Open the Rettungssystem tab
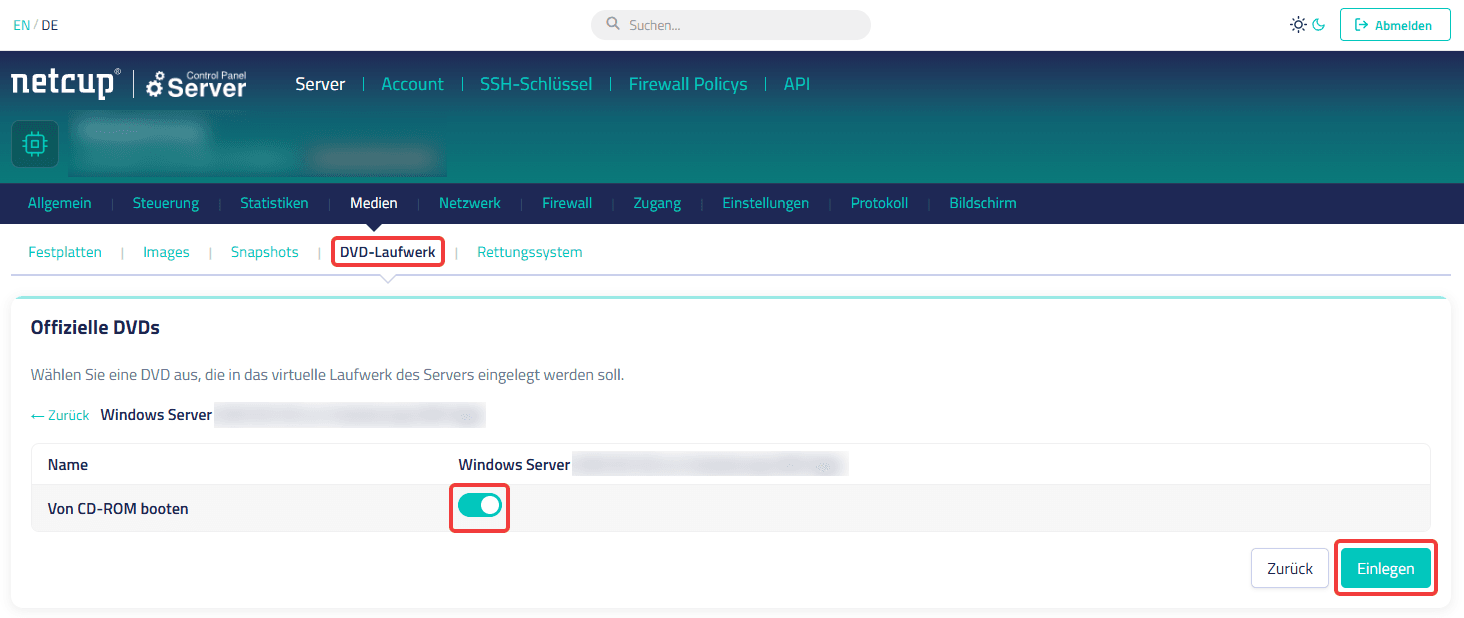The height and width of the screenshot is (618, 1464). pos(529,252)
